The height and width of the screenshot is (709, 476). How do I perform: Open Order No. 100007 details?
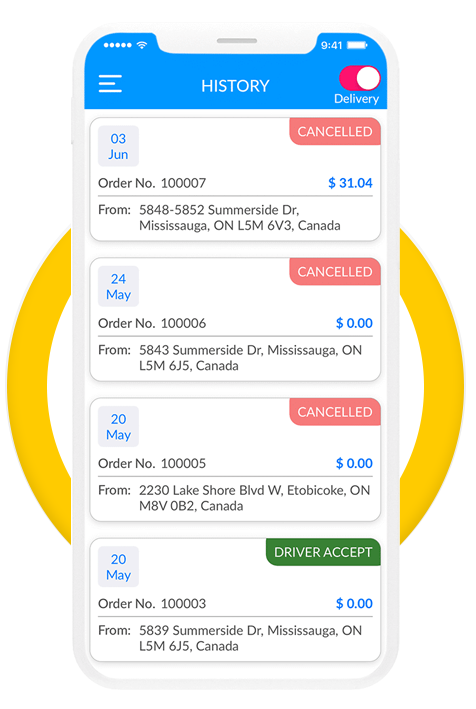(152, 183)
